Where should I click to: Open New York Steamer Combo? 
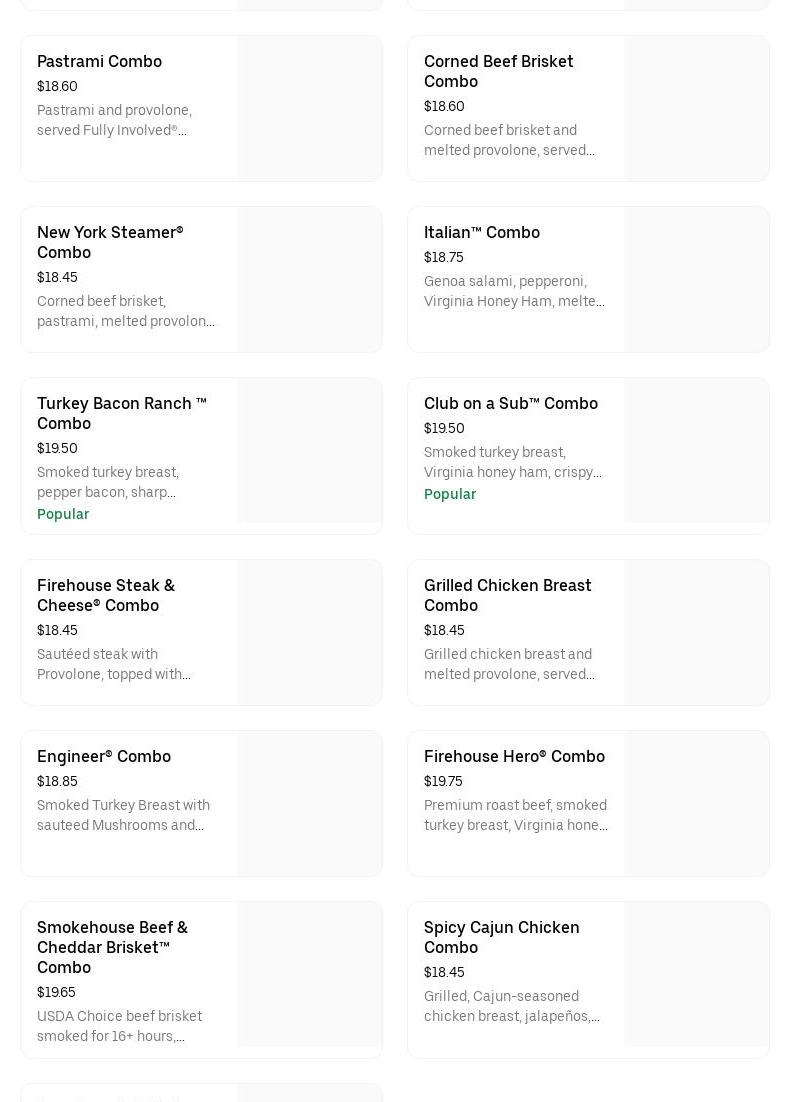(110, 242)
